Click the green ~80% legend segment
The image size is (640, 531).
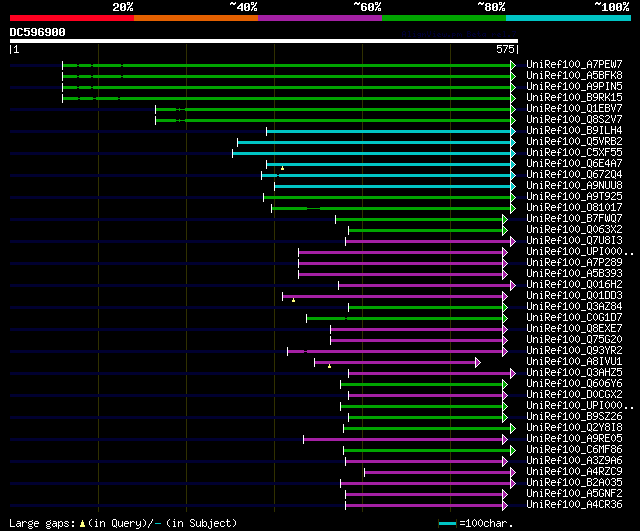coord(444,18)
